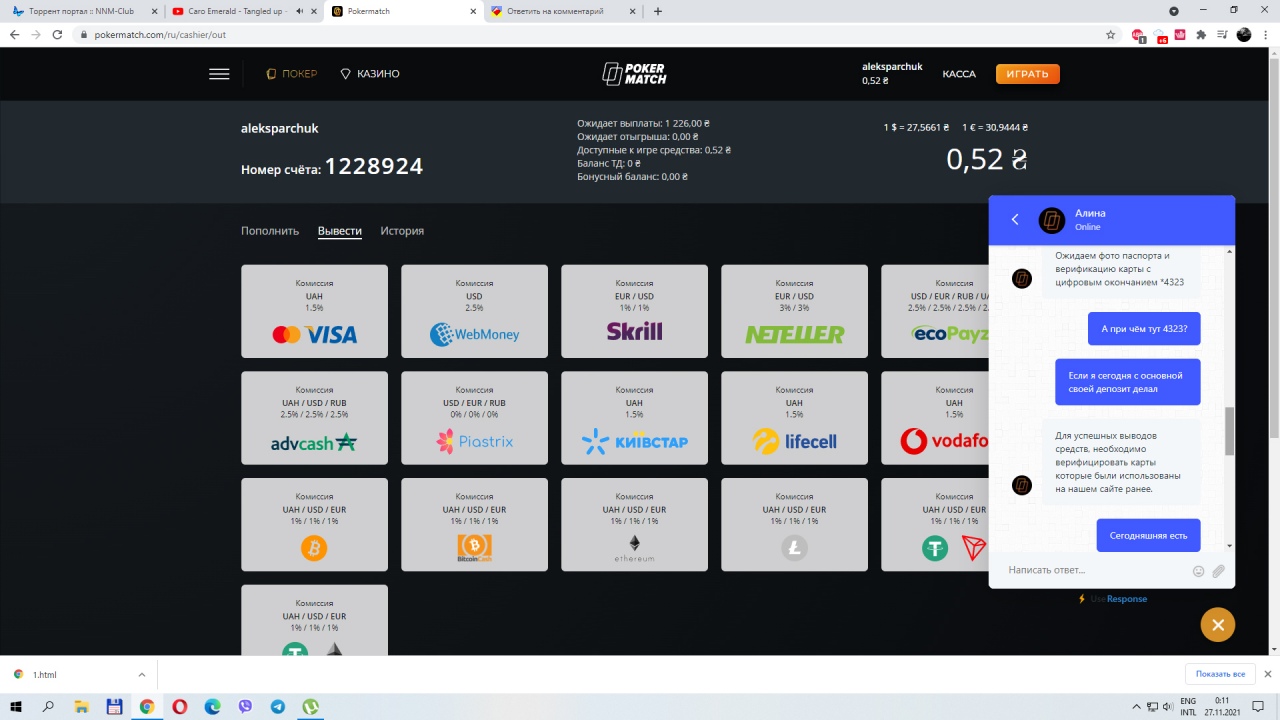The width and height of the screenshot is (1280, 720).
Task: Select Vodafone withdrawal card
Action: pos(934,418)
